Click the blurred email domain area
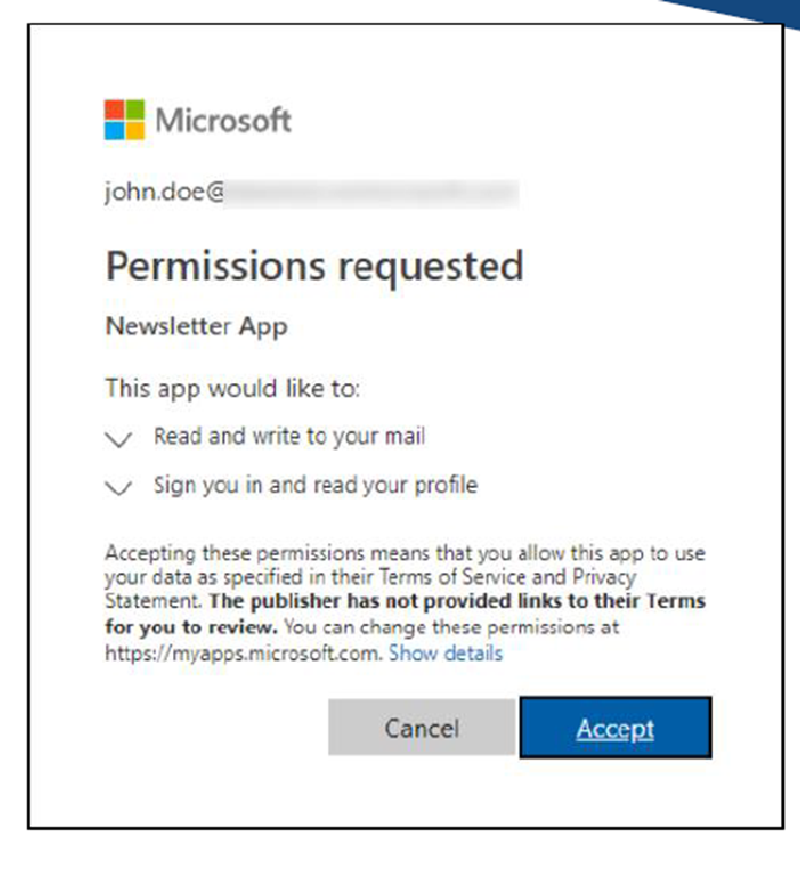Viewport: 800px width, 886px height. (371, 193)
